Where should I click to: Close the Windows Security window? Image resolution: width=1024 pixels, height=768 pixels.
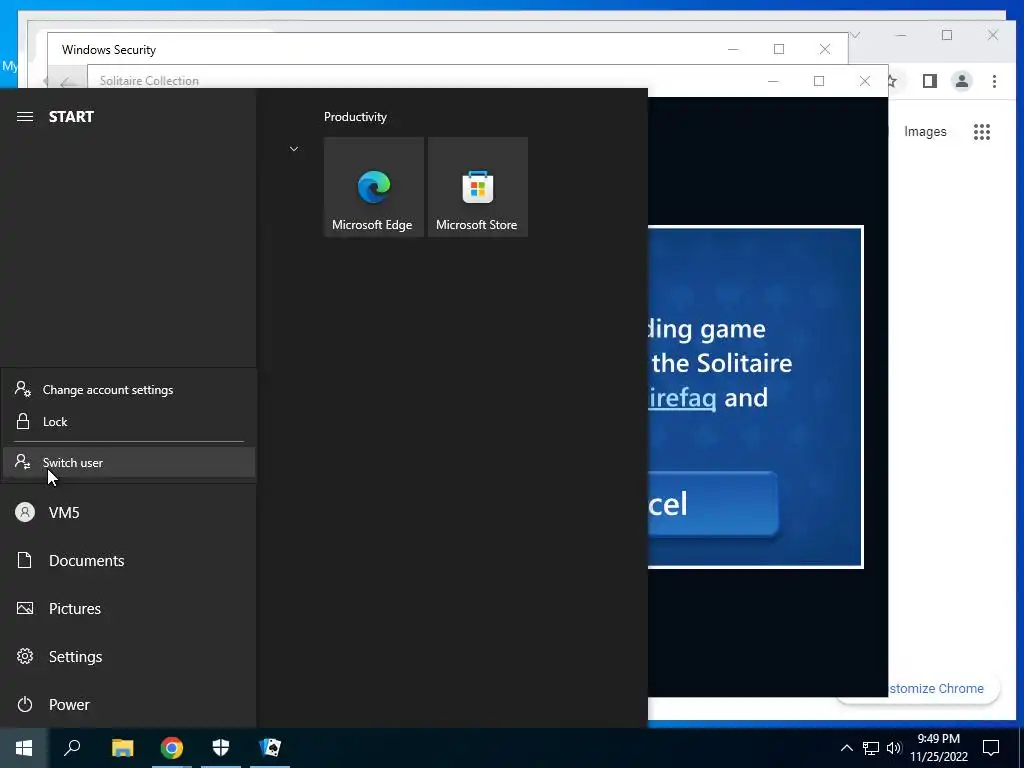coord(825,49)
